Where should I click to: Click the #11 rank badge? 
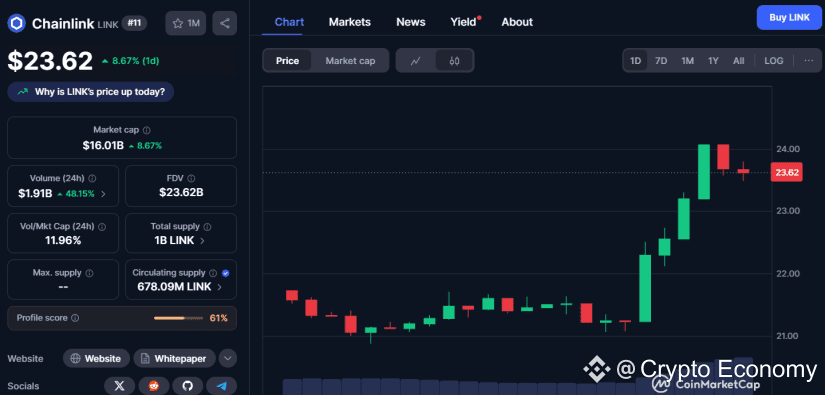pyautogui.click(x=134, y=23)
